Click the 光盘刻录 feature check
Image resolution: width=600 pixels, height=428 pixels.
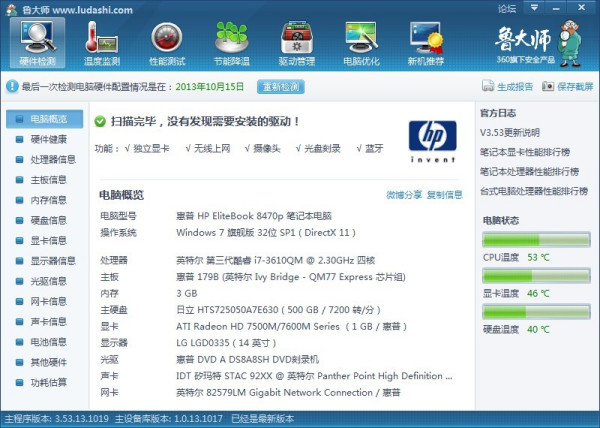point(318,148)
